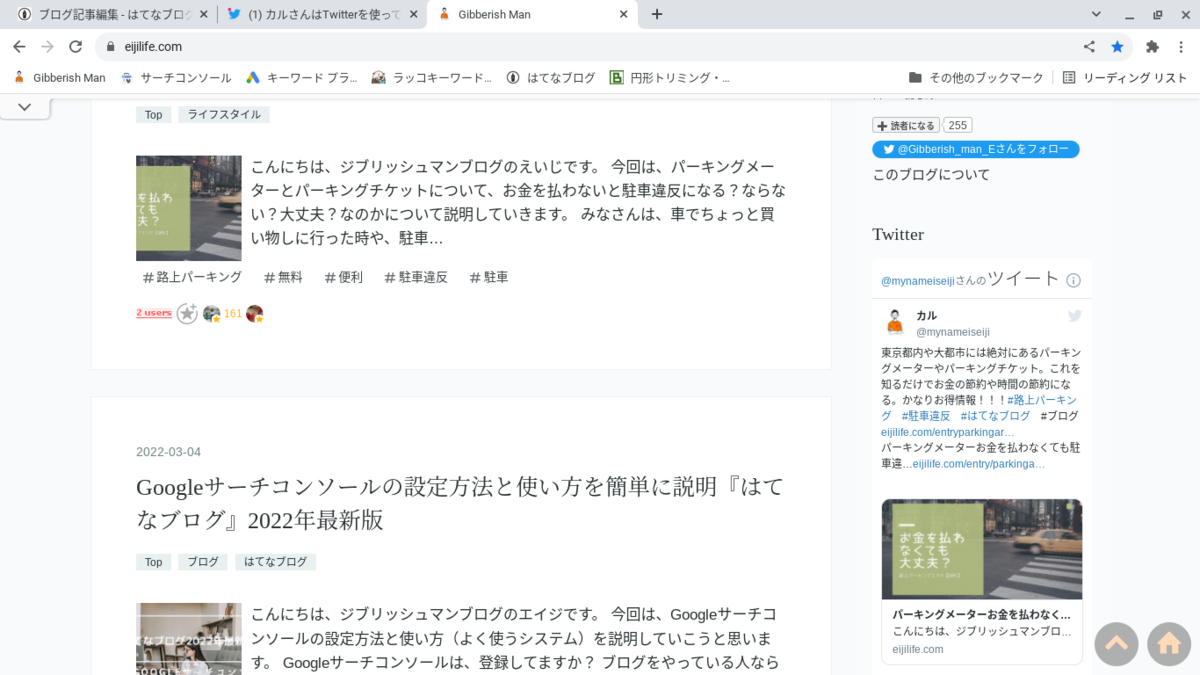Click the ブログ category tag
1200x675 pixels.
[x=203, y=562]
